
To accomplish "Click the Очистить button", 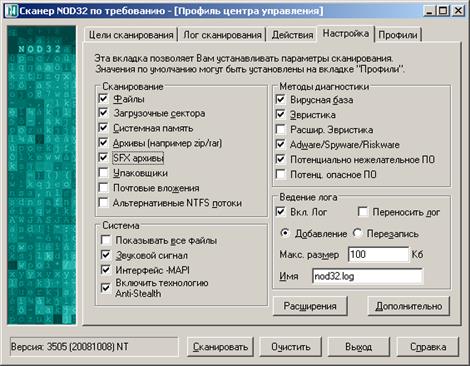I will (x=290, y=347).
